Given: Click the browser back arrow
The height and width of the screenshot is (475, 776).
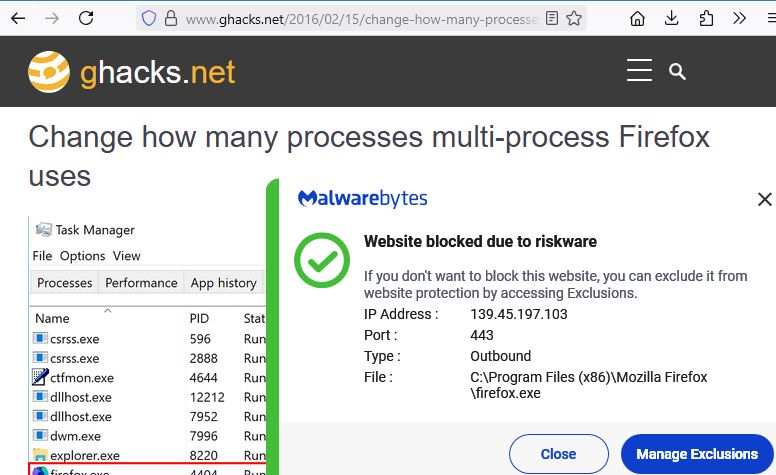Looking at the screenshot, I should tap(17, 18).
